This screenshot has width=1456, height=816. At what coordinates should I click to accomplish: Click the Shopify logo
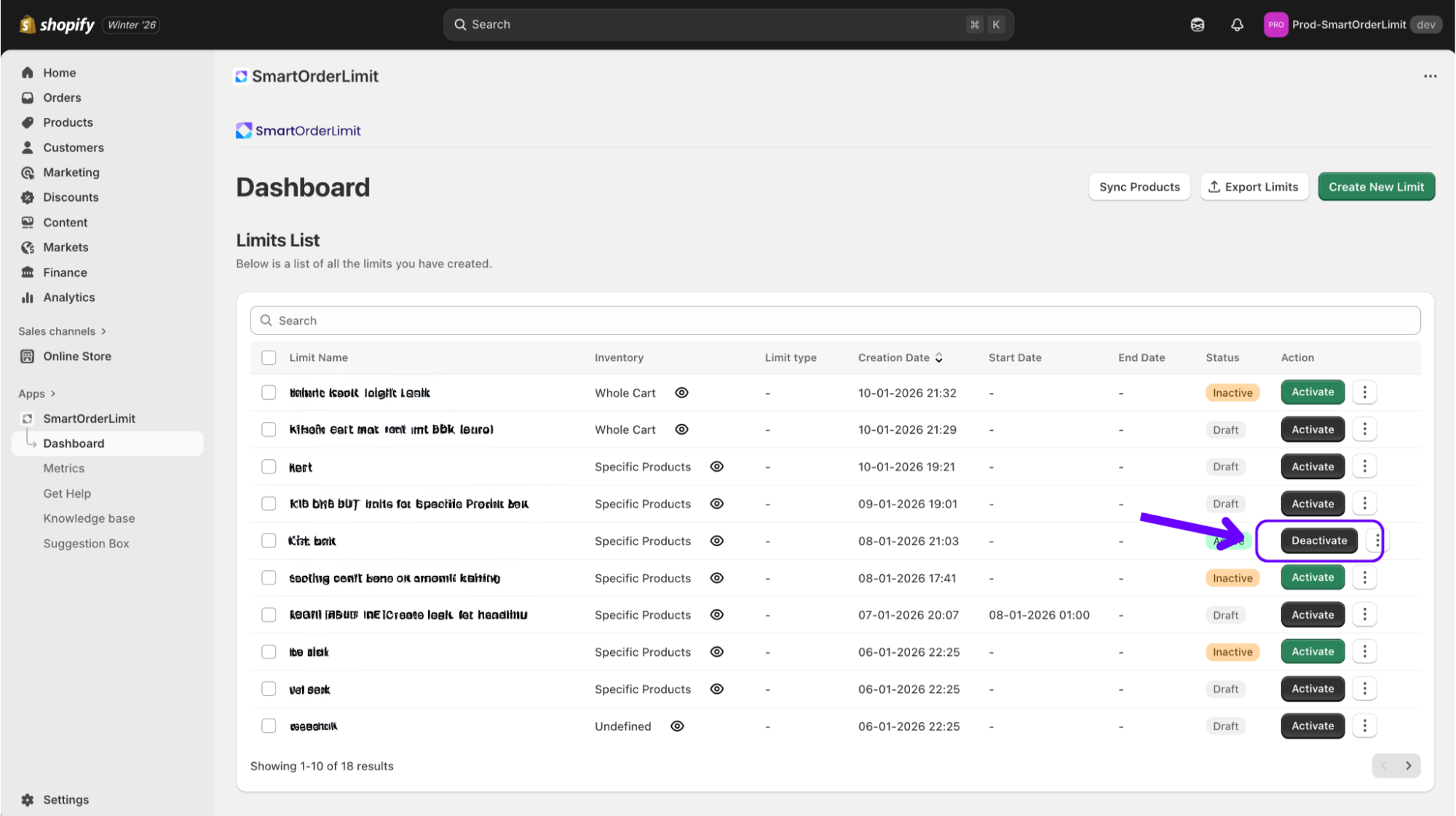[x=57, y=25]
